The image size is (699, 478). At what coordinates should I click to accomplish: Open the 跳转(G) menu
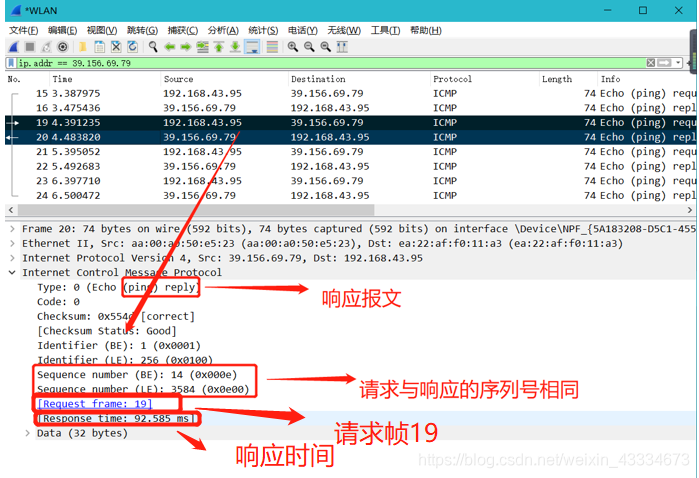pyautogui.click(x=142, y=30)
